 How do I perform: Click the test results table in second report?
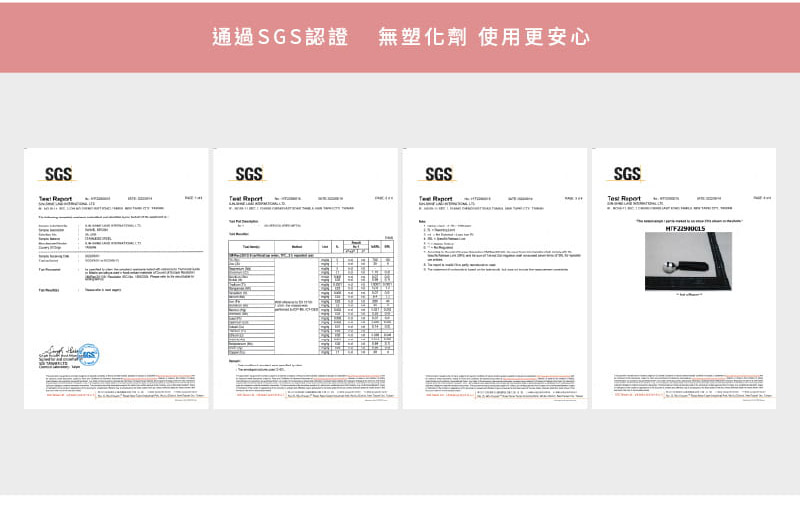[x=311, y=297]
